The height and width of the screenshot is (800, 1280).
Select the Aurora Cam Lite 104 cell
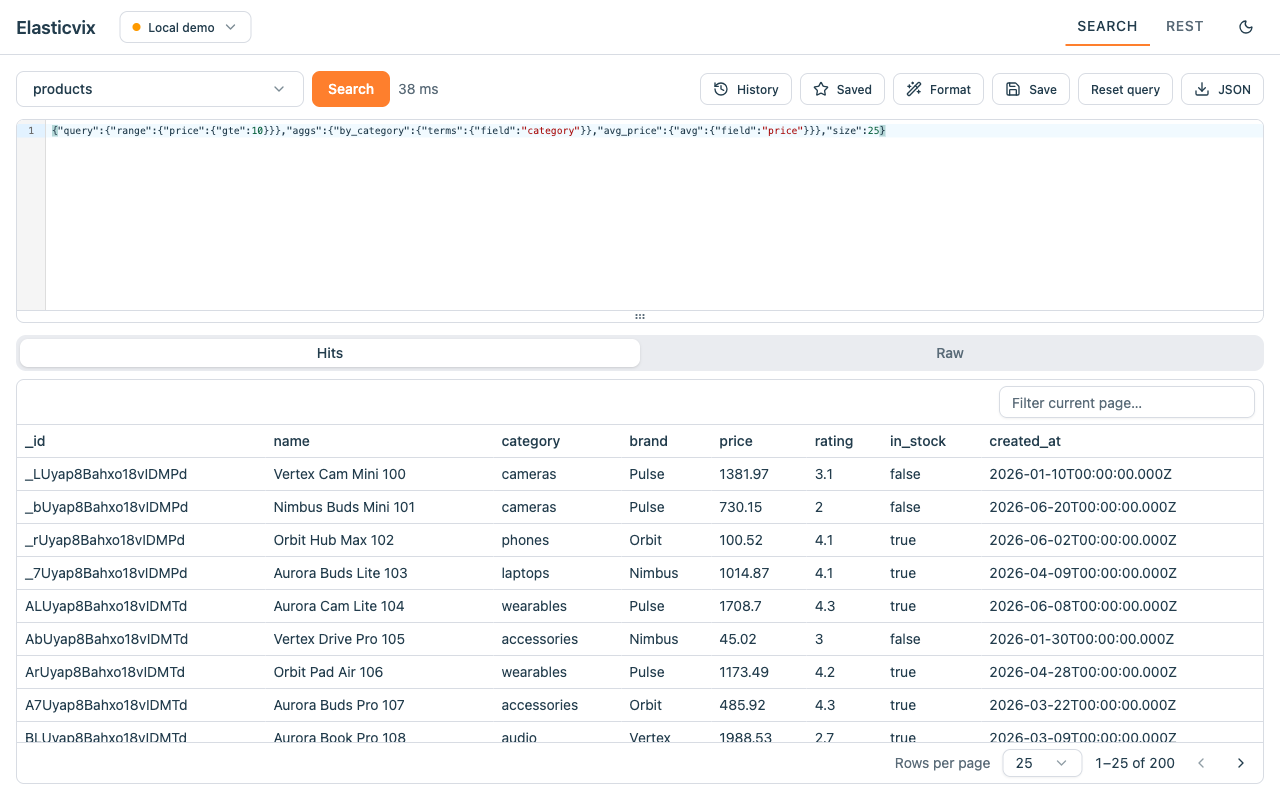point(339,606)
